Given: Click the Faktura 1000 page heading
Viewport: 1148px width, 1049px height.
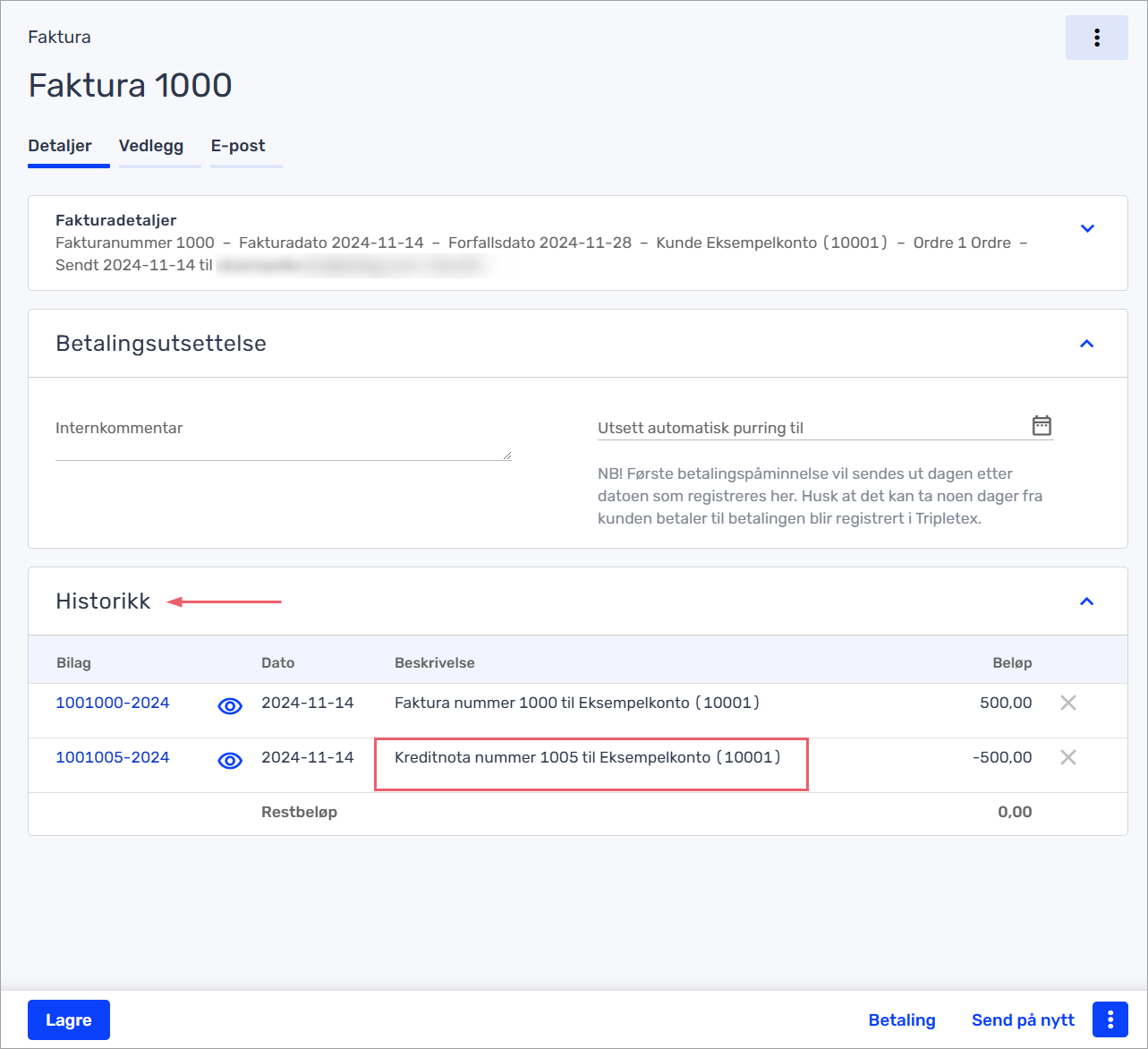Looking at the screenshot, I should click(x=131, y=85).
